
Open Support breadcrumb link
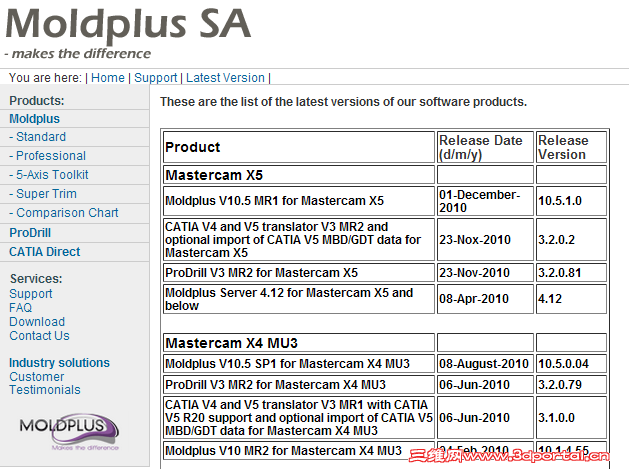click(156, 78)
